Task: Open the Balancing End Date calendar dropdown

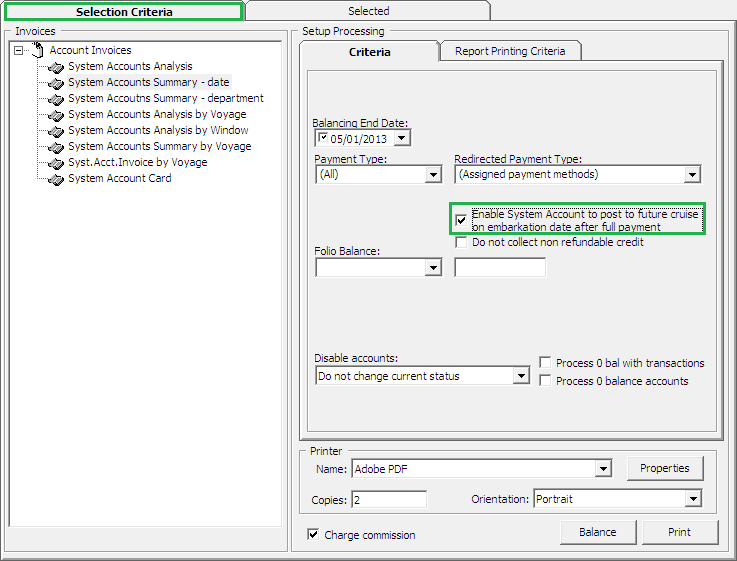Action: point(401,138)
